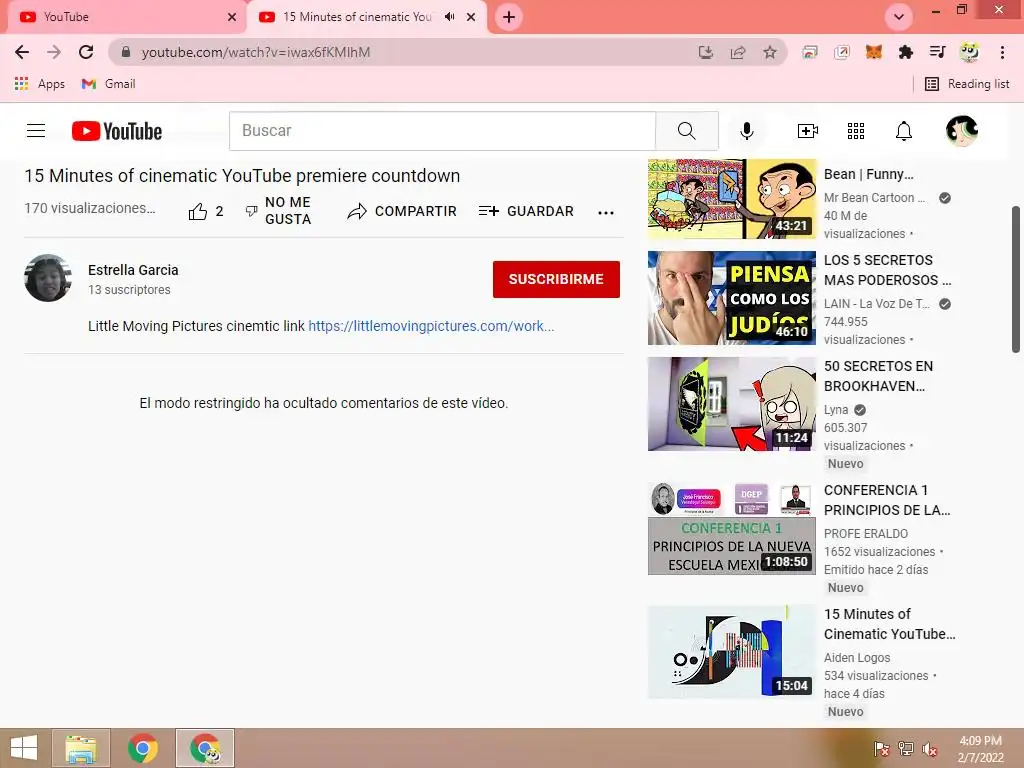Select the 15 Minutes of cinematic tab

click(x=357, y=17)
